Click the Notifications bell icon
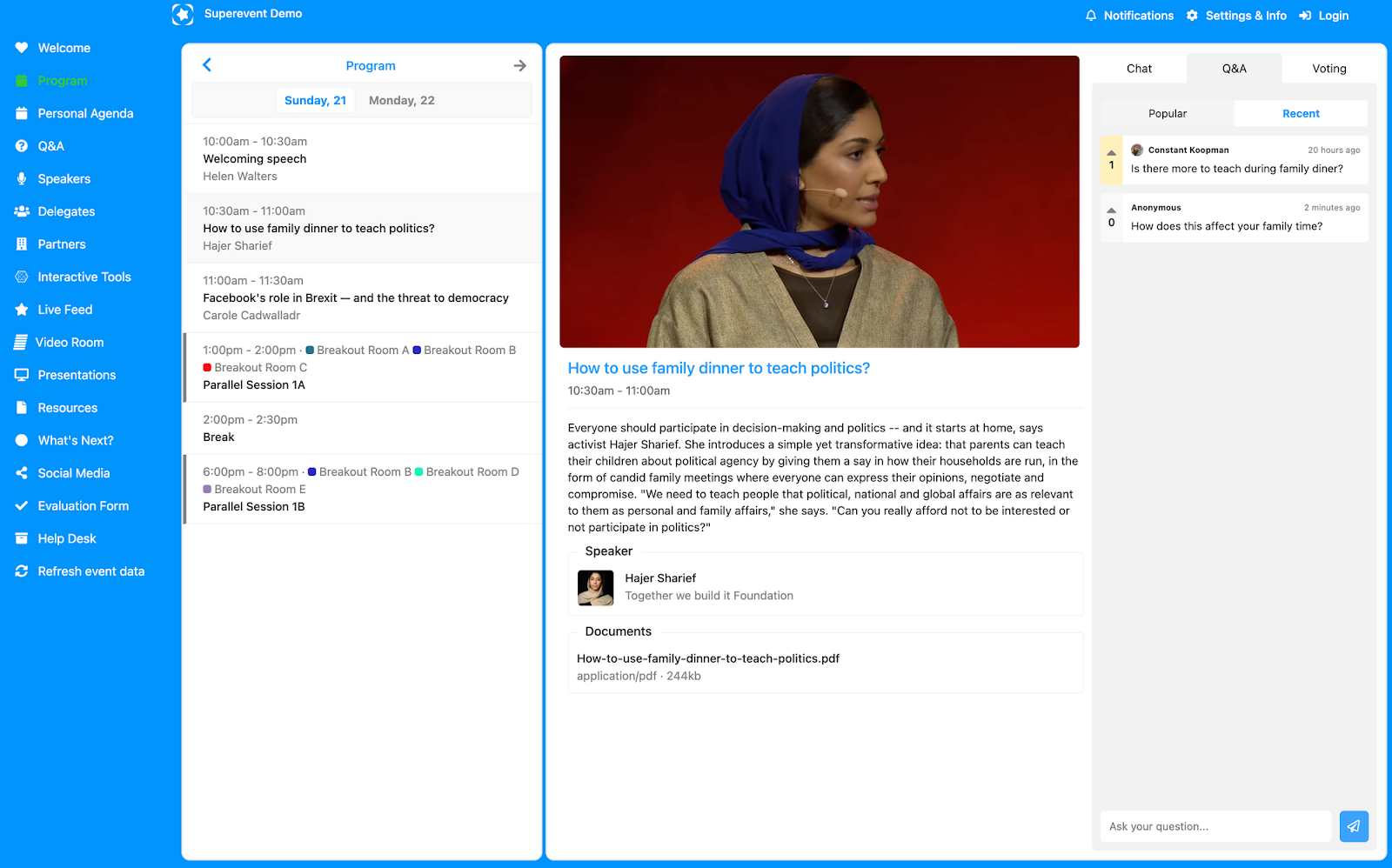1392x868 pixels. pos(1091,16)
